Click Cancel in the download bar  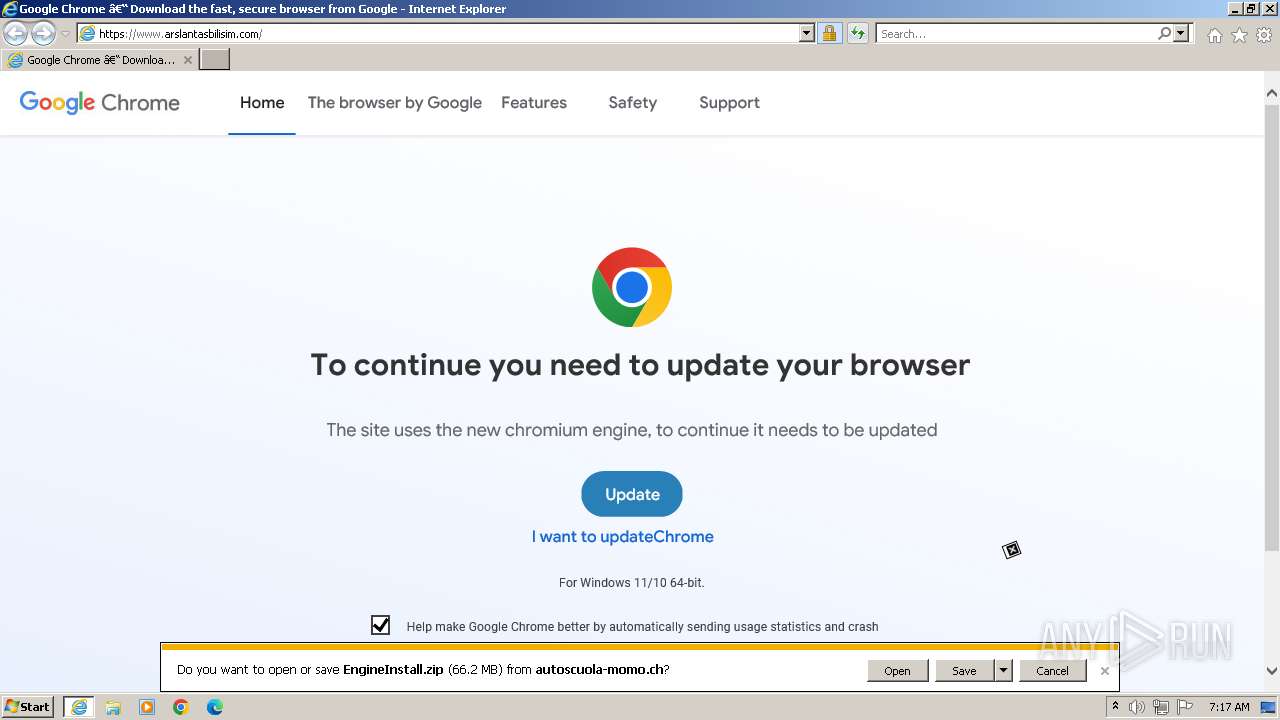coord(1052,671)
